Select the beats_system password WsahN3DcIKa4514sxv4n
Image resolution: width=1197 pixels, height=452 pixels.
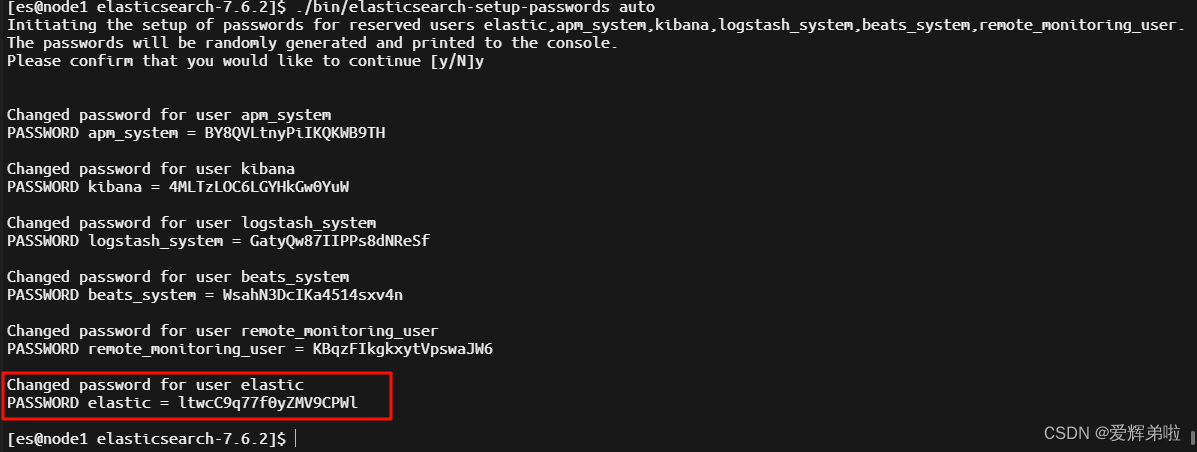coord(313,295)
